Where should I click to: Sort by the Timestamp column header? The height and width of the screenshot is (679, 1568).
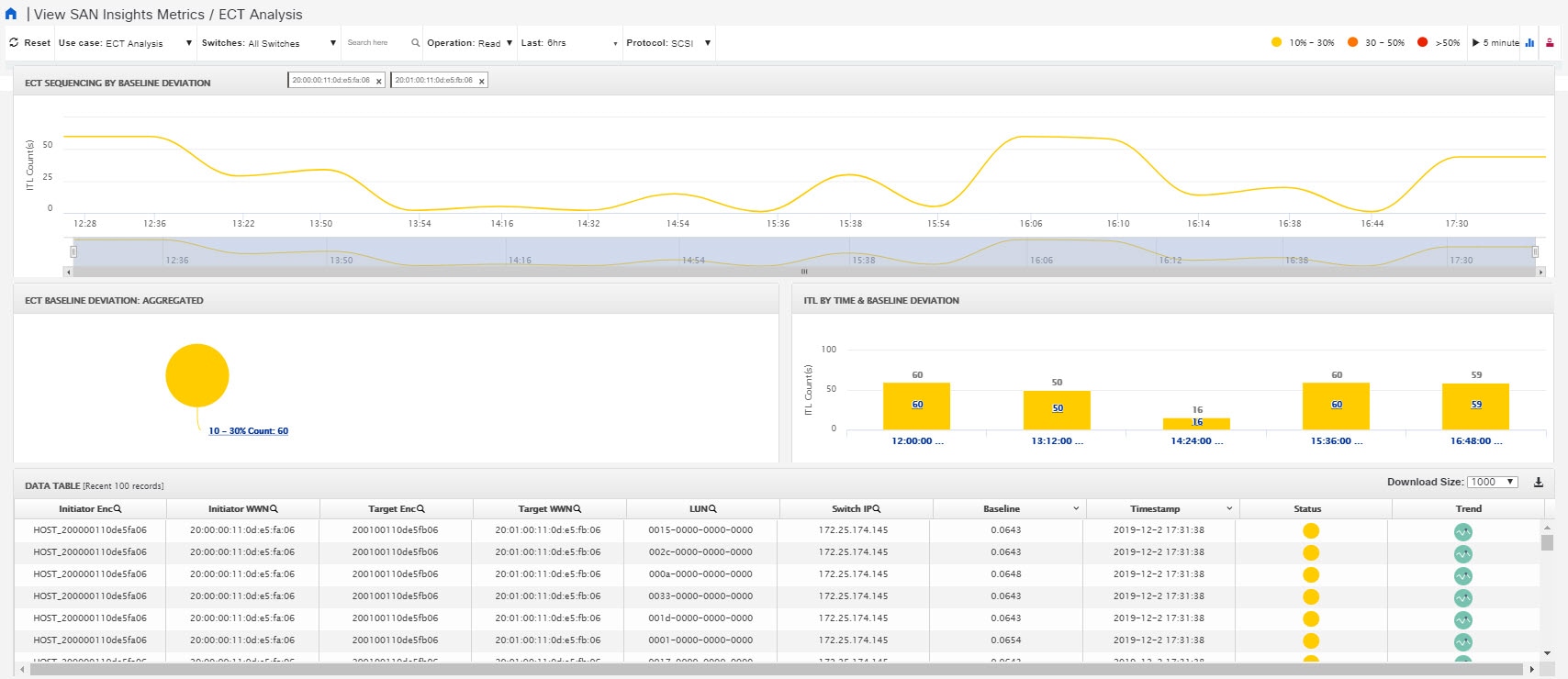click(x=1155, y=509)
